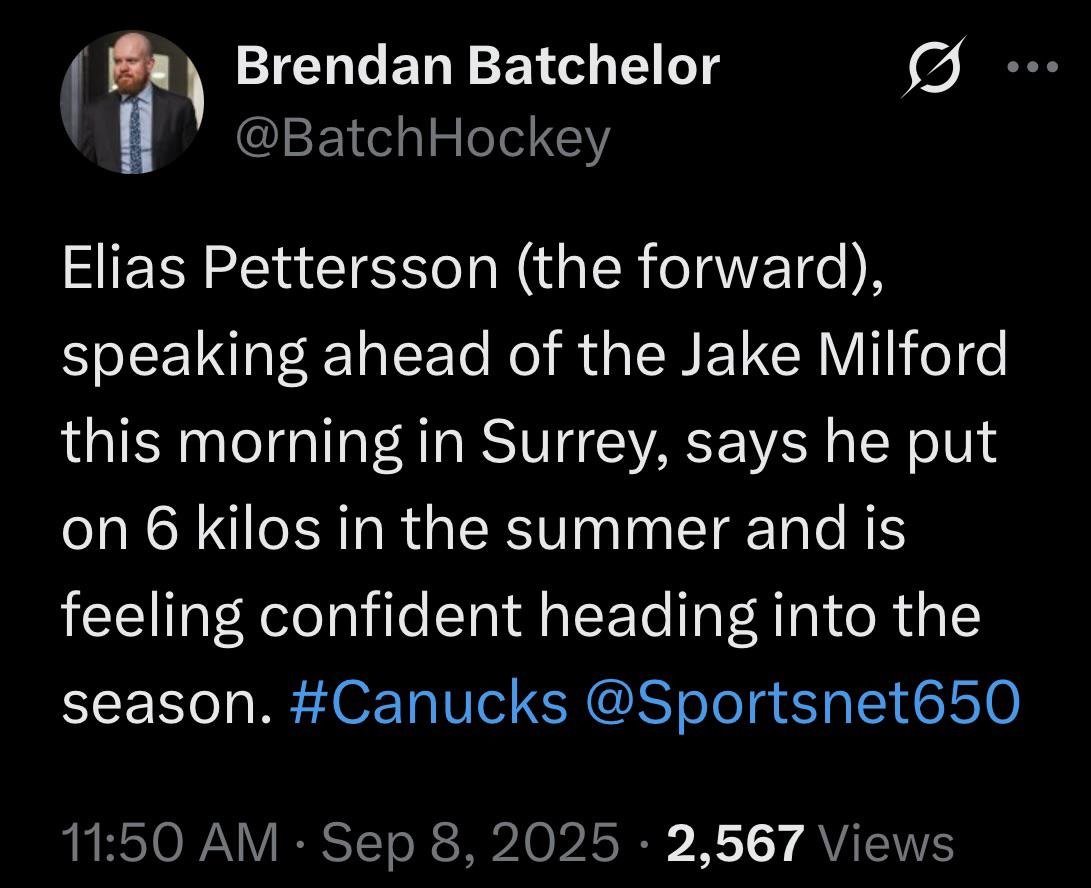The height and width of the screenshot is (888, 1091).
Task: Open the Grok explain-post icon
Action: [934, 67]
